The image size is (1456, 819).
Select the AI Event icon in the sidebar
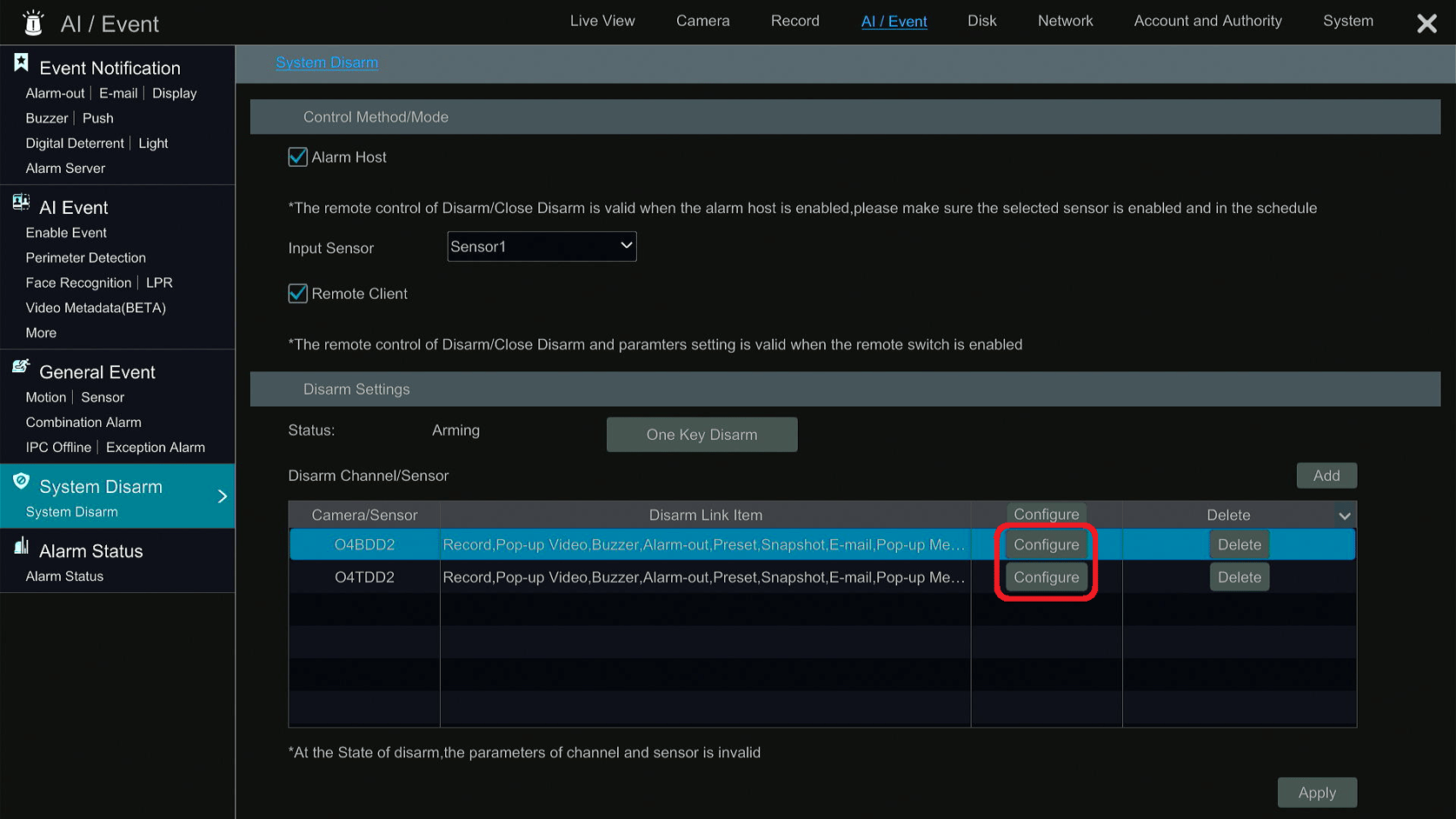[x=21, y=202]
